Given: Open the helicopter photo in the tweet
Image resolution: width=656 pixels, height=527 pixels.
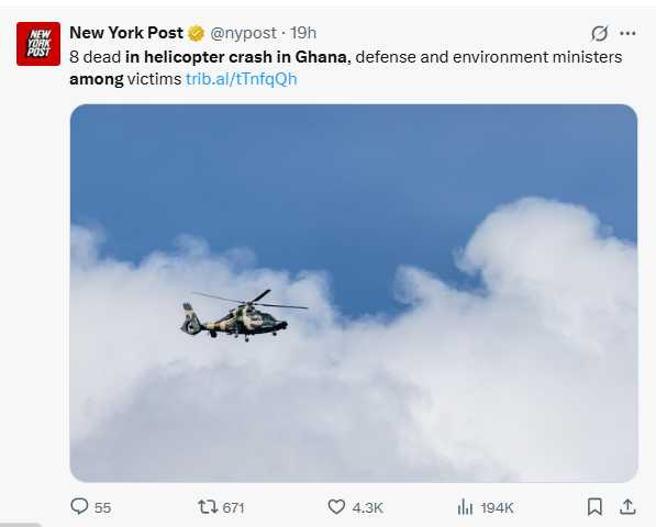Looking at the screenshot, I should pyautogui.click(x=353, y=292).
